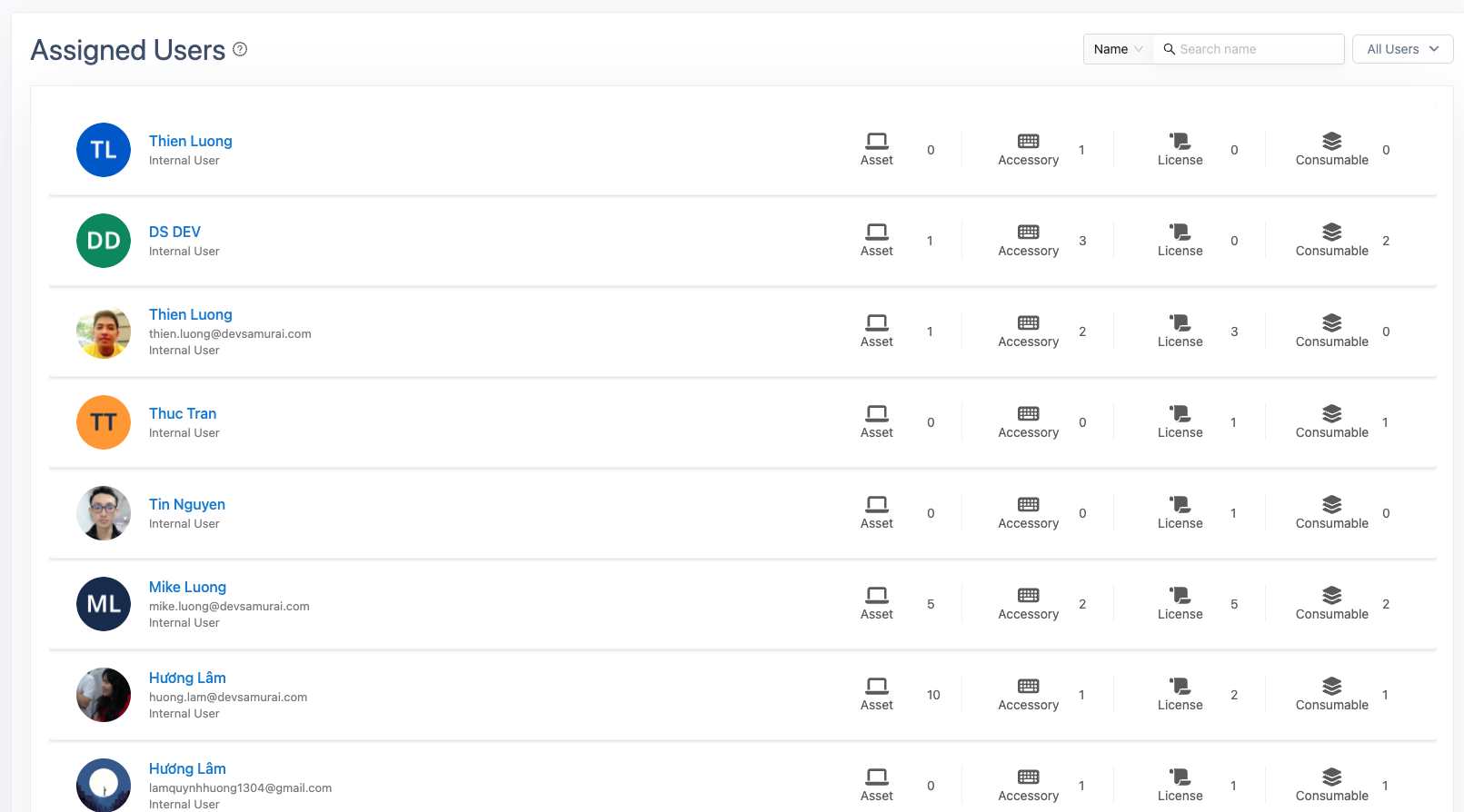Click the help icon beside Assigned Users
Viewport: 1464px width, 812px height.
click(x=240, y=49)
